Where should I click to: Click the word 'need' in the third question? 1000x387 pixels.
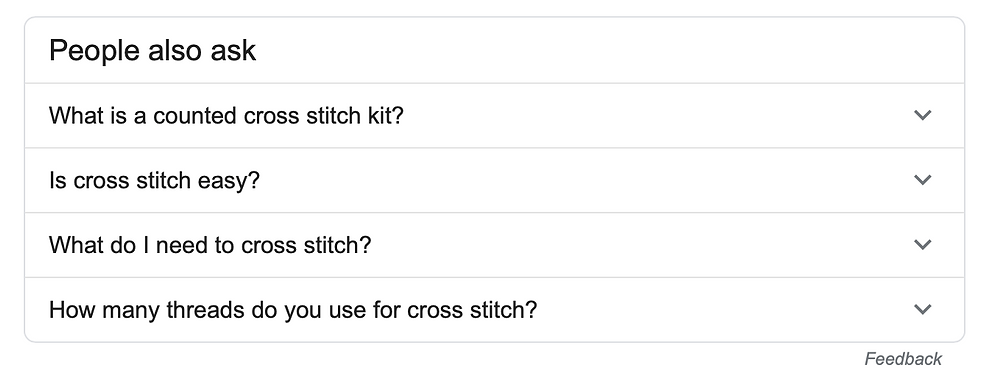[x=180, y=245]
